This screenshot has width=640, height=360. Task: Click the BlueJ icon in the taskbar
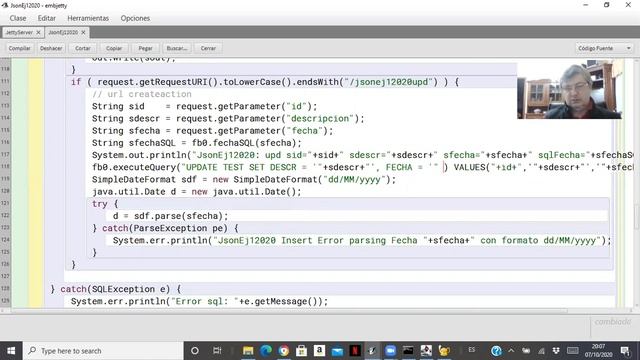click(373, 351)
